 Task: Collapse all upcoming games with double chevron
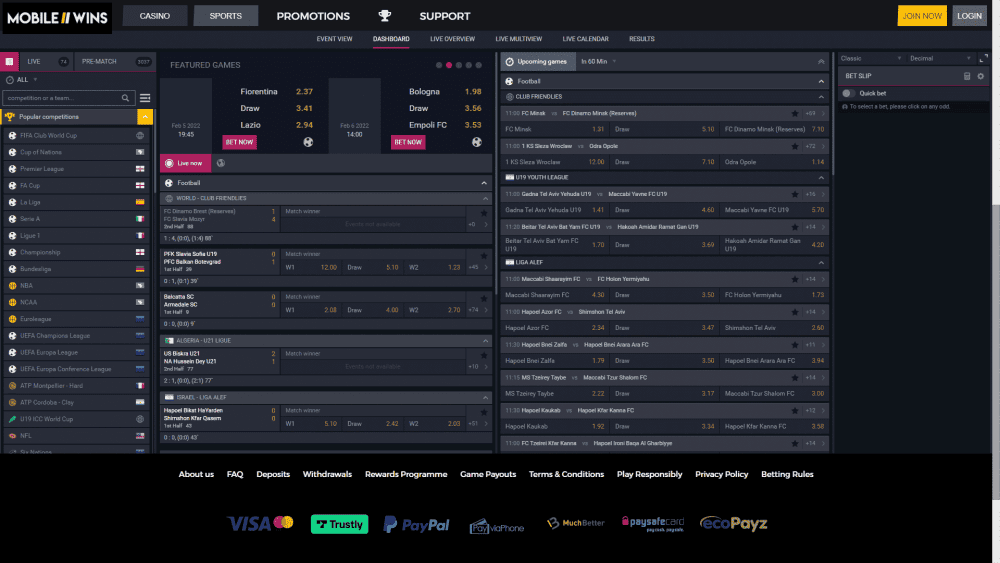[821, 62]
